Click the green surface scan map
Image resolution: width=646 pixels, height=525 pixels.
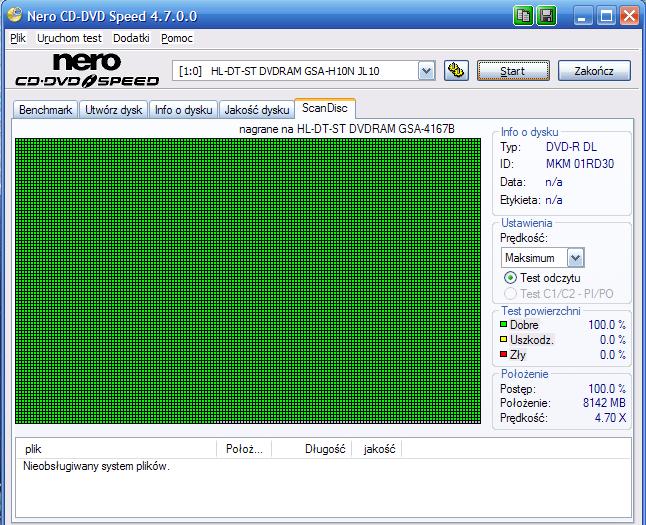[248, 281]
